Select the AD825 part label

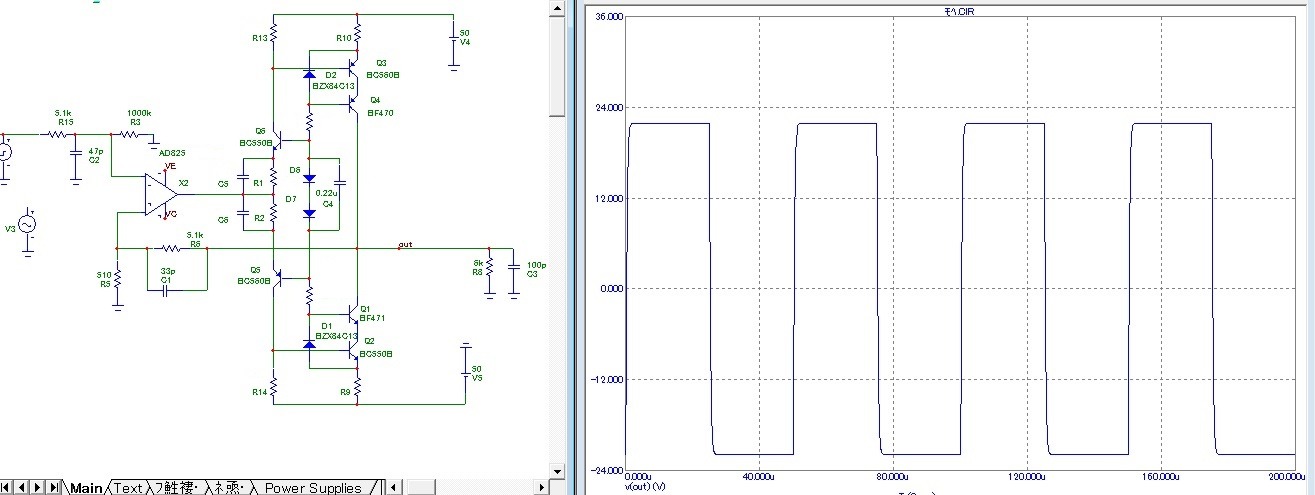(172, 153)
